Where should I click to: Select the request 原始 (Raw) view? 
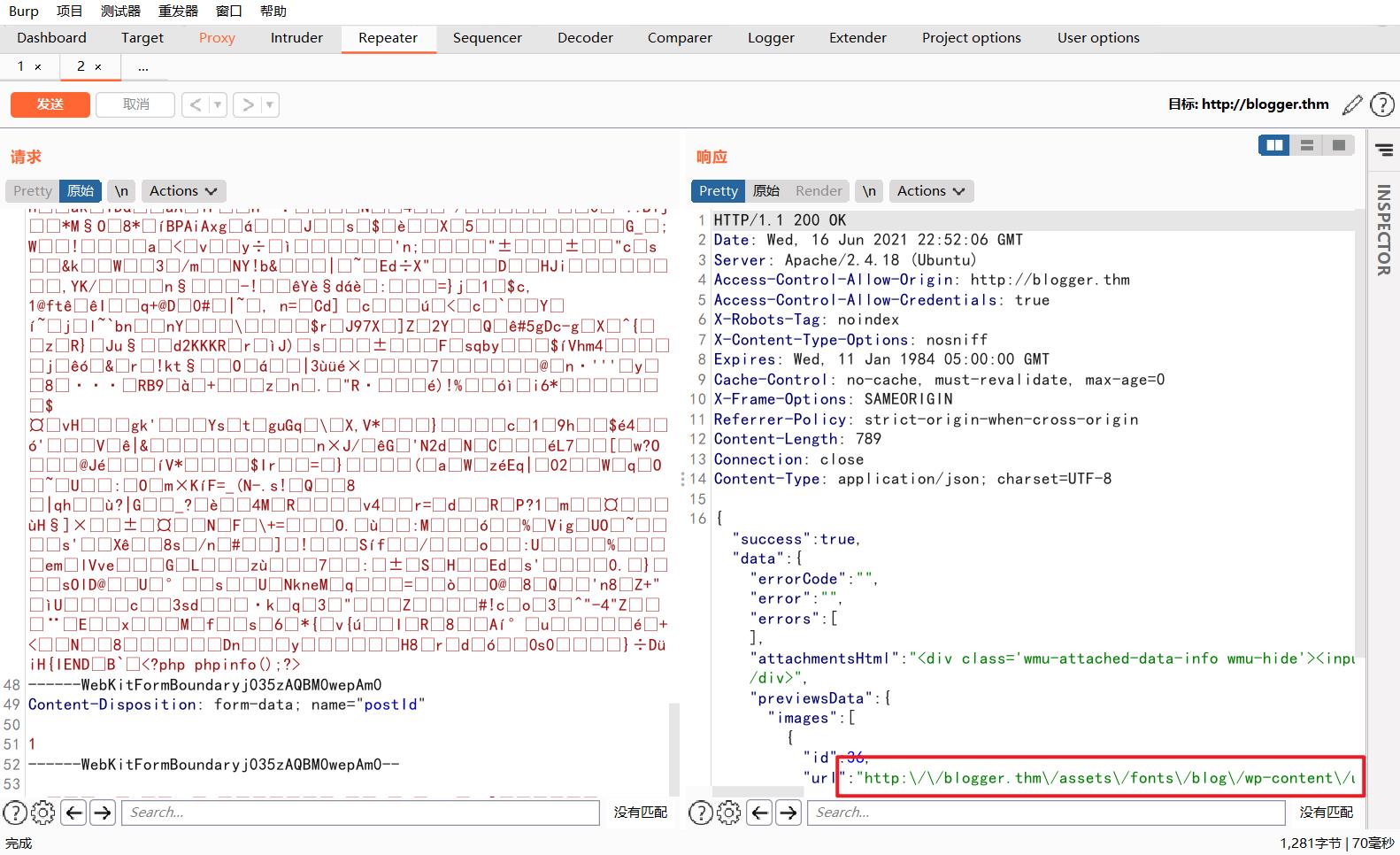[x=81, y=190]
